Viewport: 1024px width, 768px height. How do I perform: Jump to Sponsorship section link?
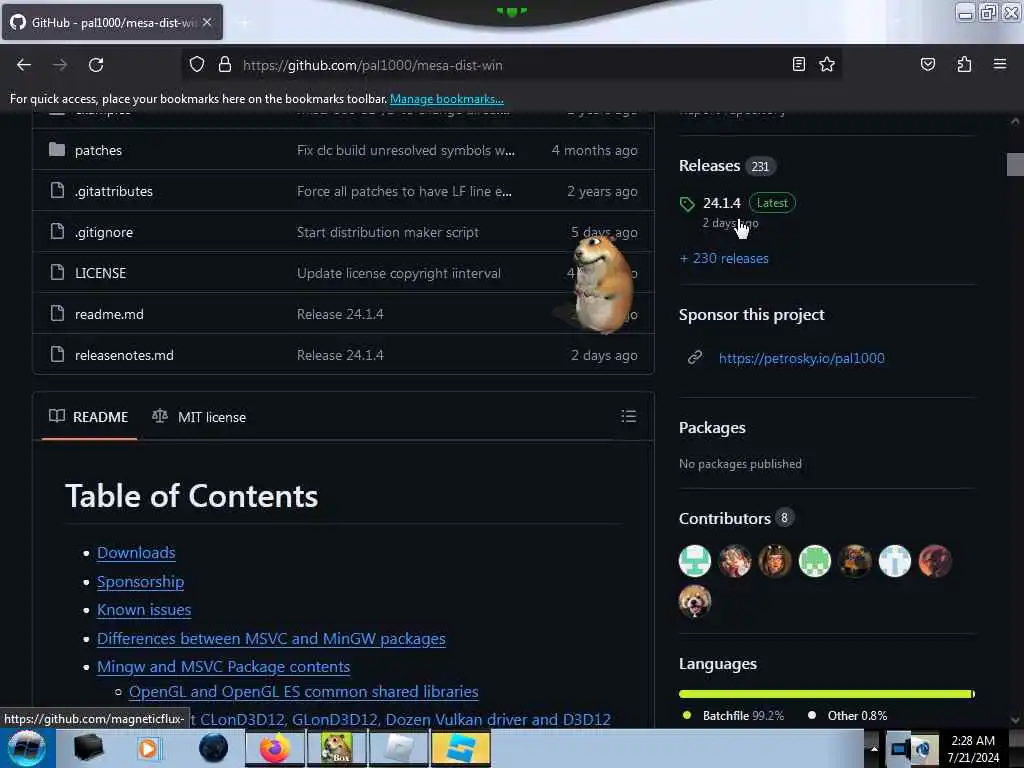pos(140,581)
